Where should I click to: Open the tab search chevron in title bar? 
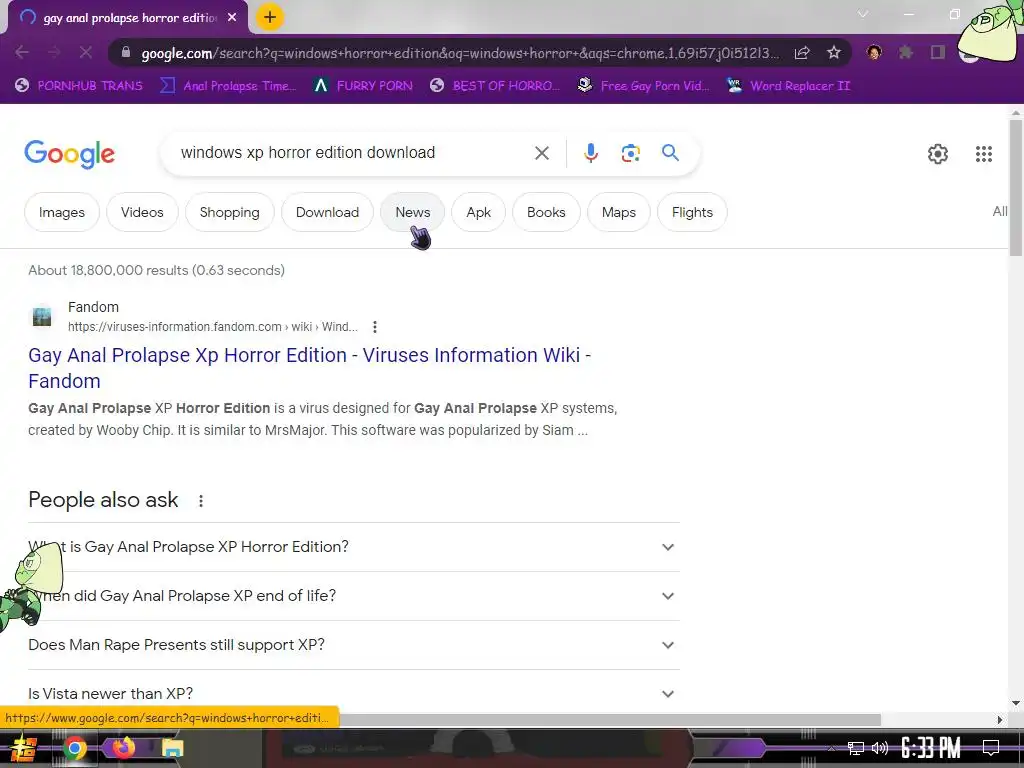pos(863,14)
